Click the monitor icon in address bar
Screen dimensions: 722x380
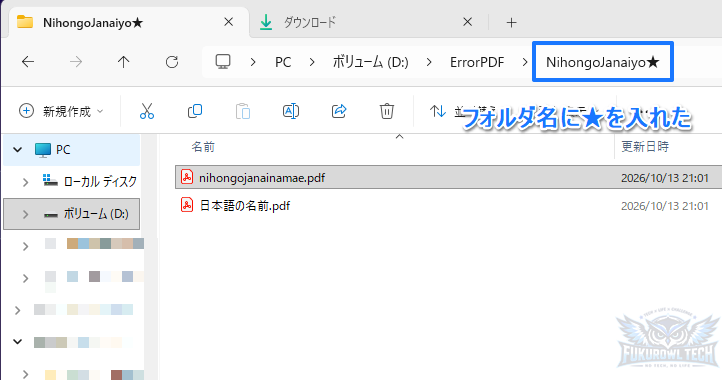[x=223, y=62]
